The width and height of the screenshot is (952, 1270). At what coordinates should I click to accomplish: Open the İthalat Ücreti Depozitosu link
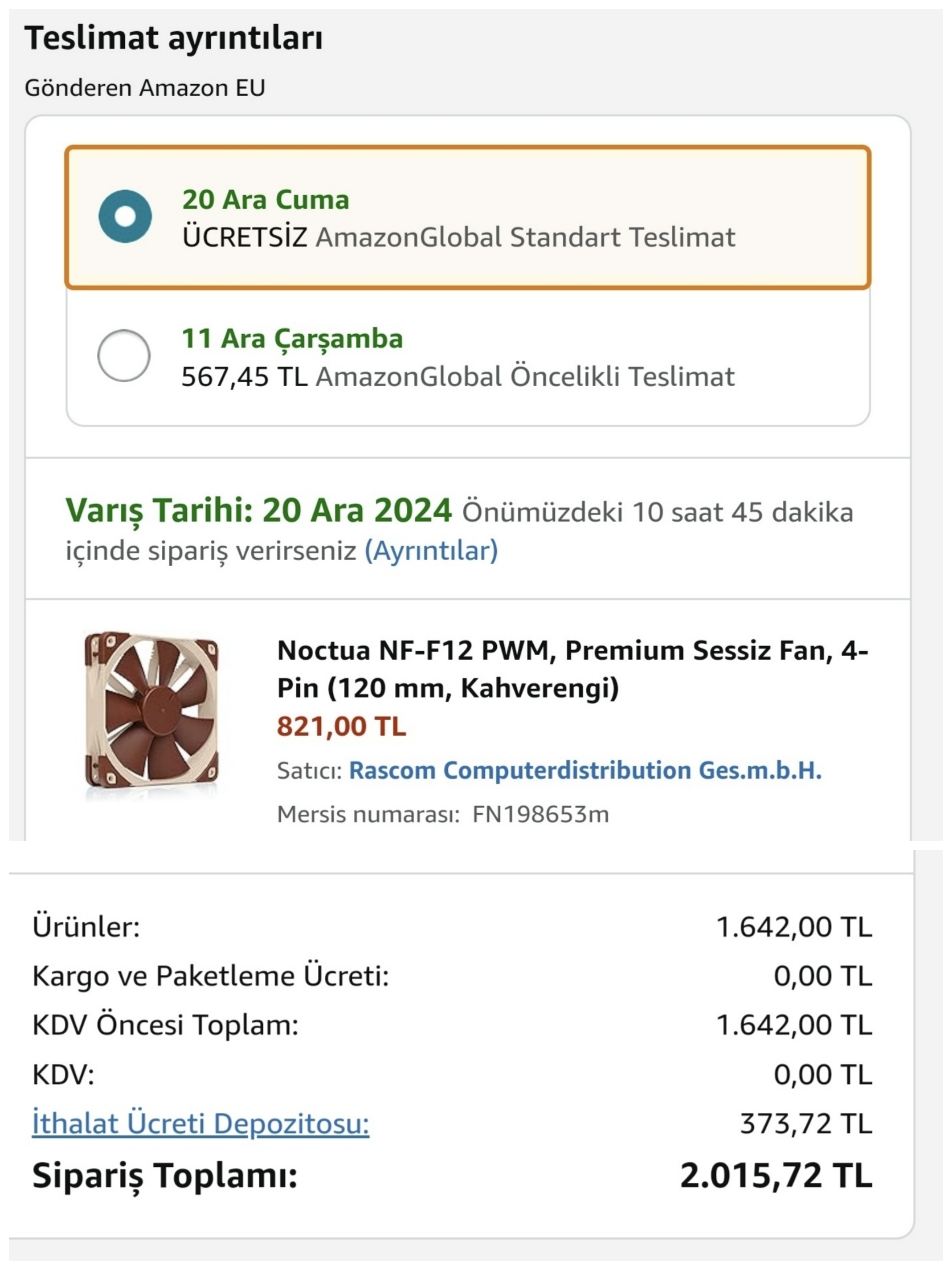(200, 1124)
